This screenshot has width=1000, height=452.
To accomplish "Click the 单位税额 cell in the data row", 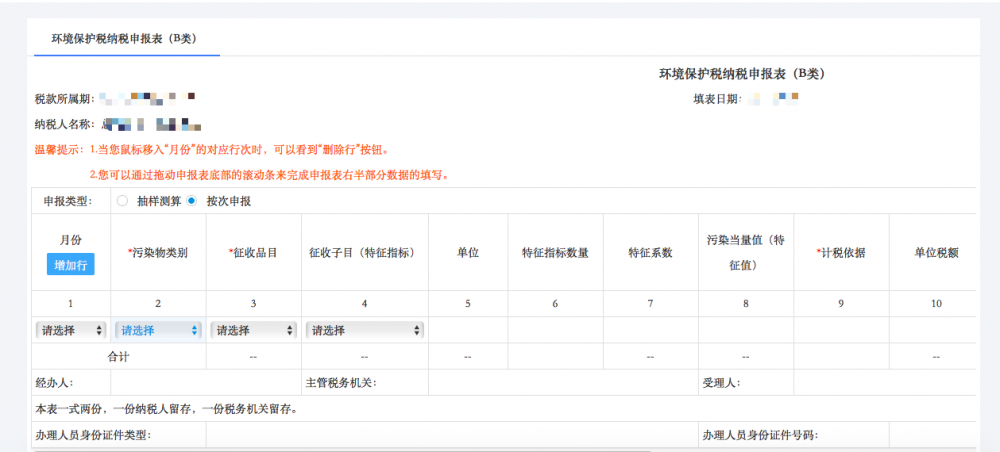I will (932, 330).
